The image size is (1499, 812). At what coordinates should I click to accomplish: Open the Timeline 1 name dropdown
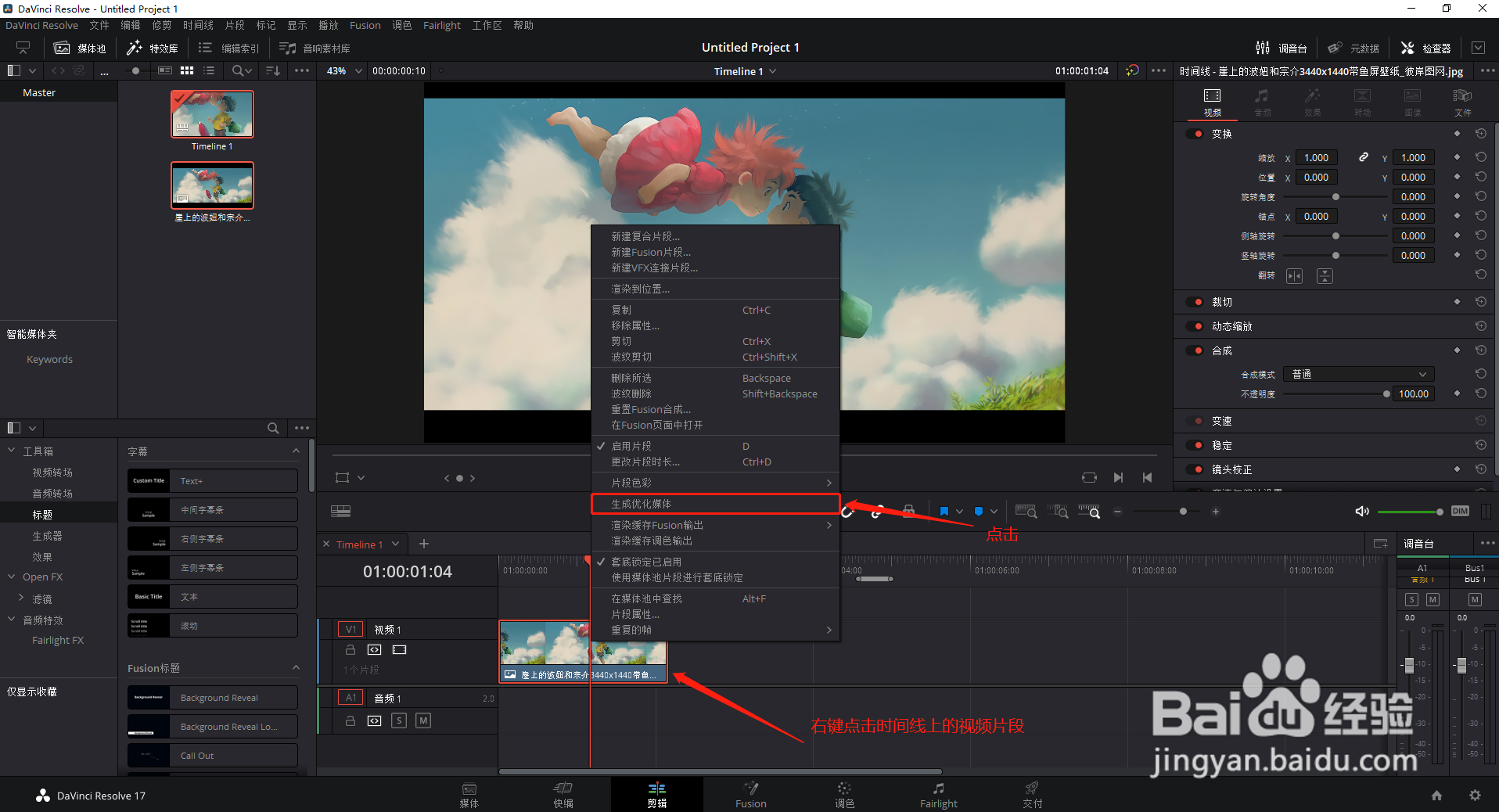click(745, 71)
